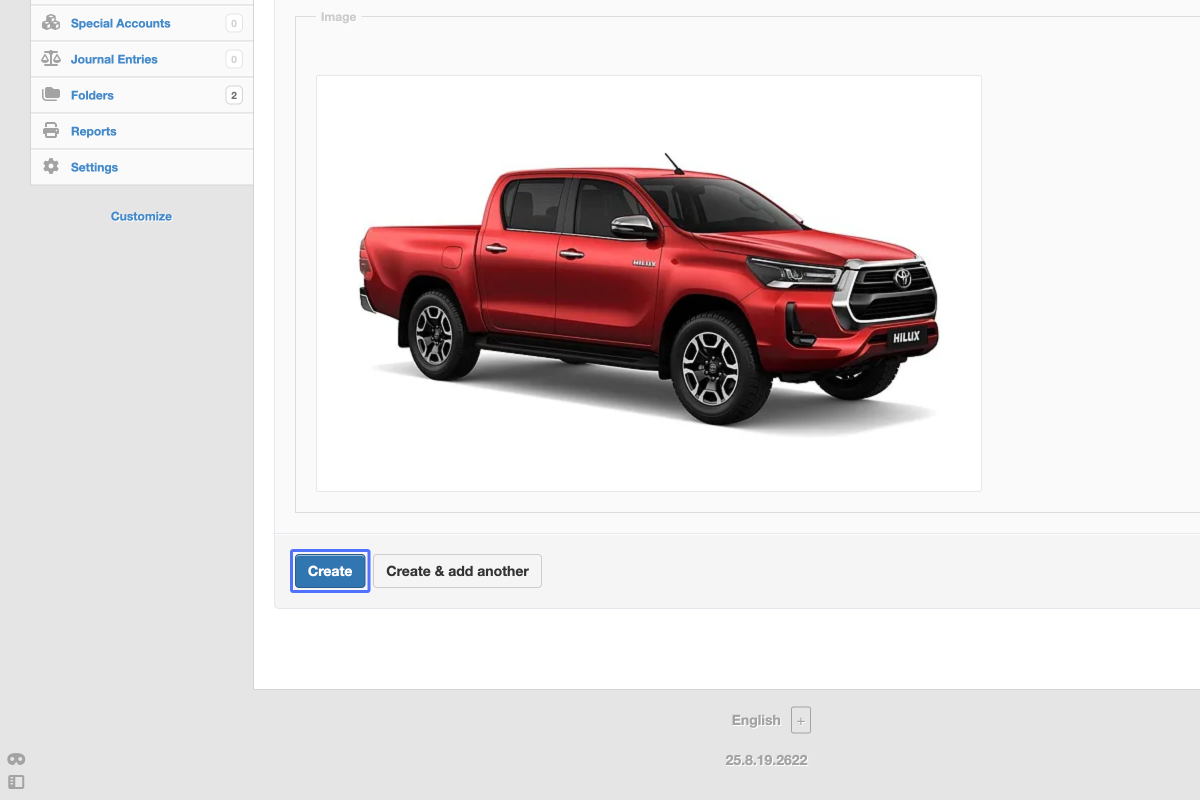Click the English language label
1200x800 pixels.
point(756,720)
